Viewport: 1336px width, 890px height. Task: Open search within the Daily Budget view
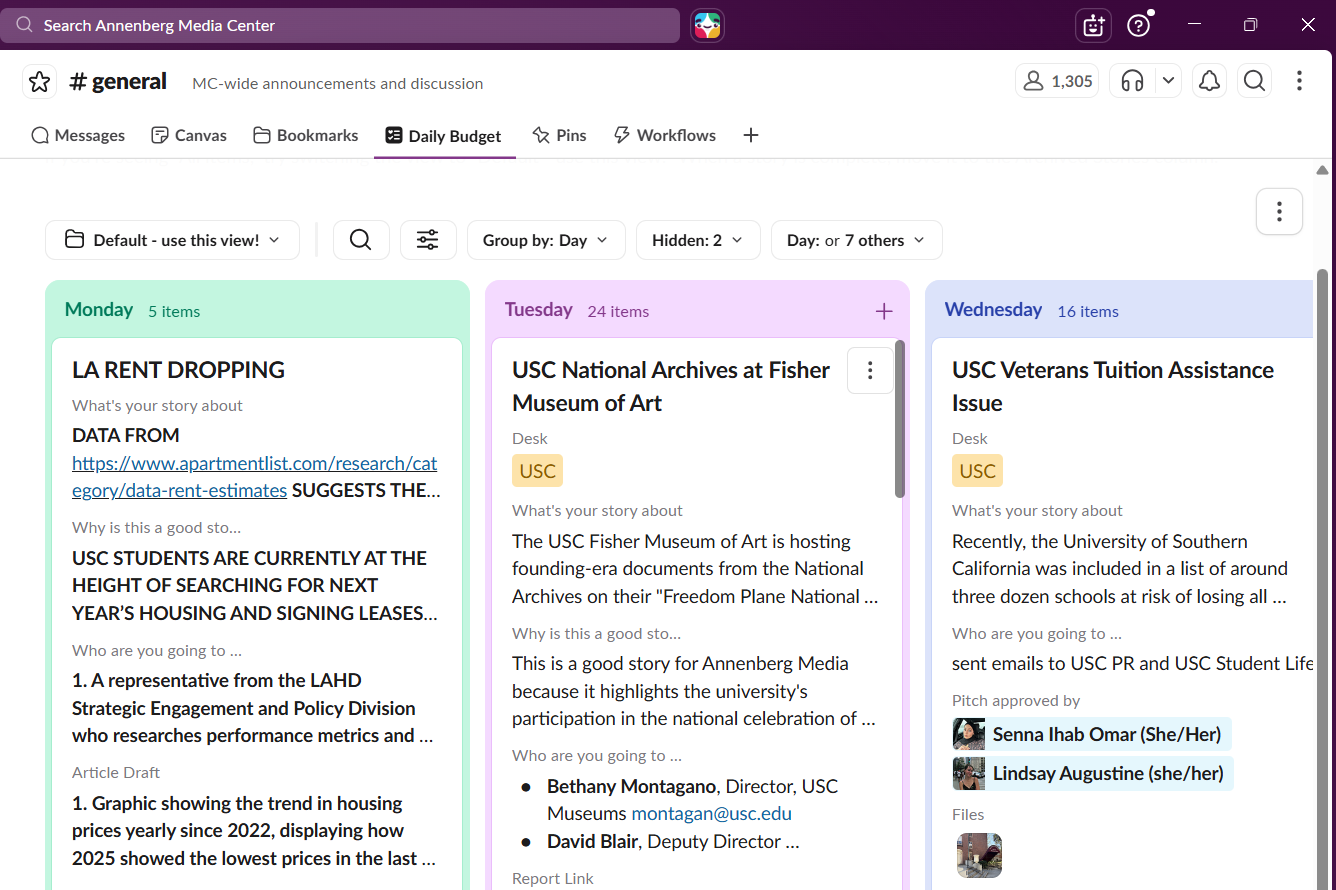361,240
